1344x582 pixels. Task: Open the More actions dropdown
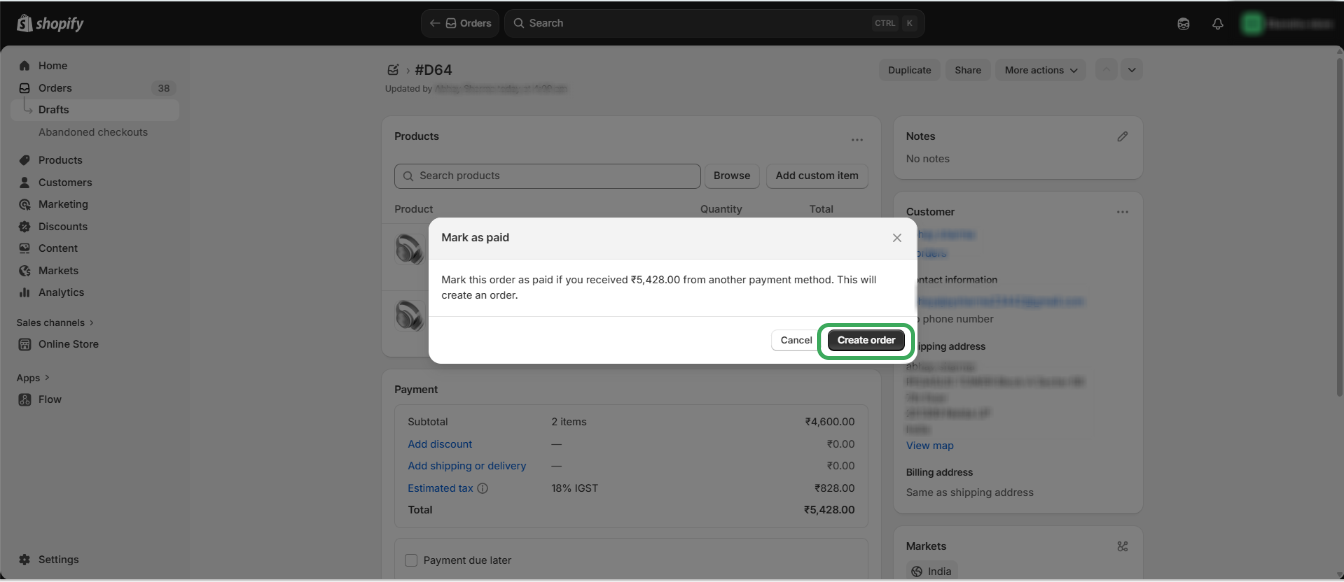[x=1042, y=70]
